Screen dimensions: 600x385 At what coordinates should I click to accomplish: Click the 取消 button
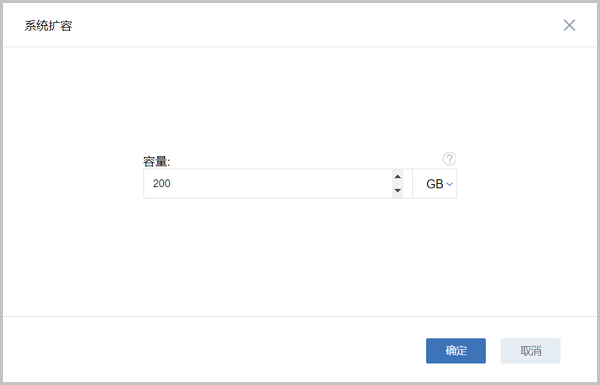click(530, 351)
